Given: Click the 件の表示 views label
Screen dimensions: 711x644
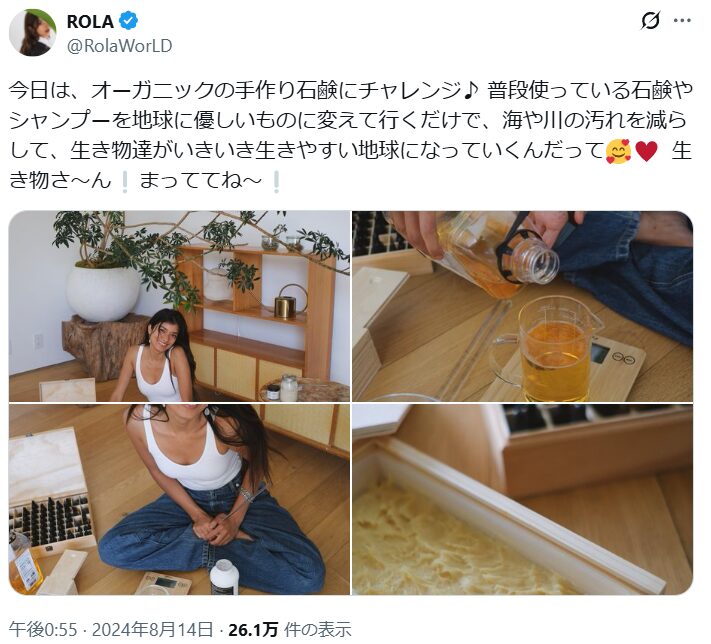Looking at the screenshot, I should point(317,629).
